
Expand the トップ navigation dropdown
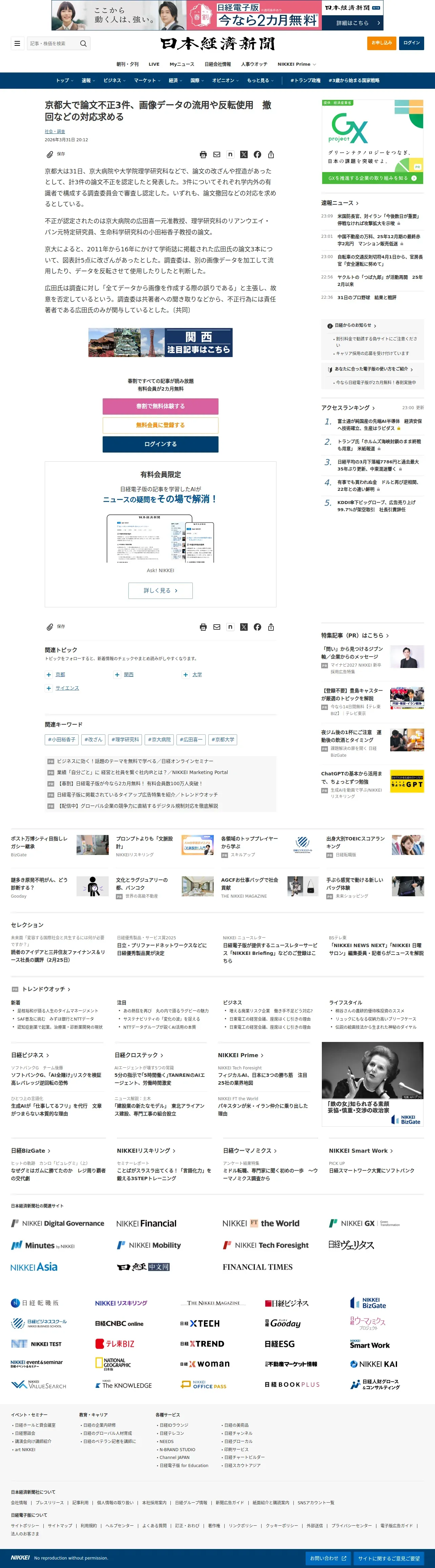[64, 80]
